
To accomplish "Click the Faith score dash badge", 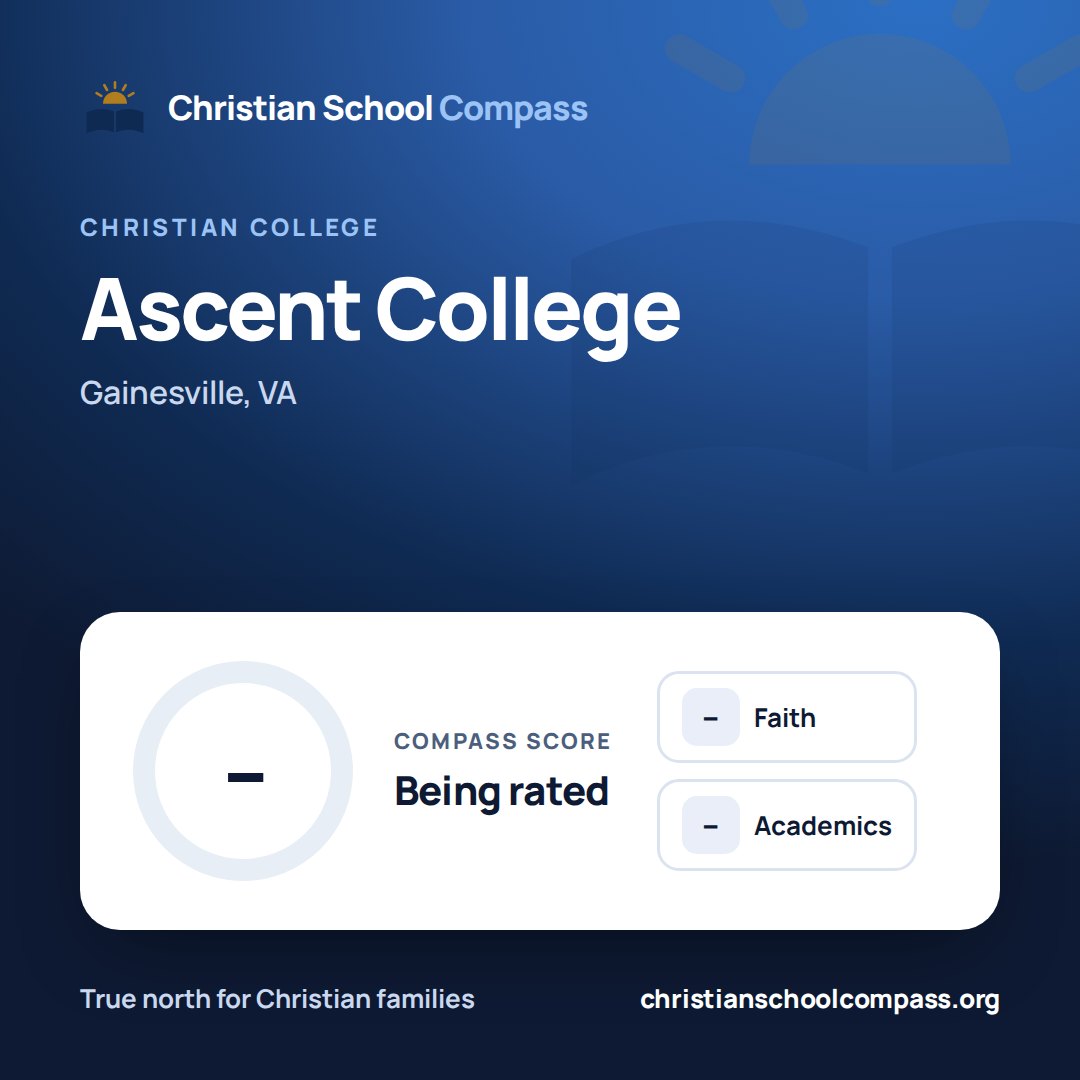I will point(710,717).
